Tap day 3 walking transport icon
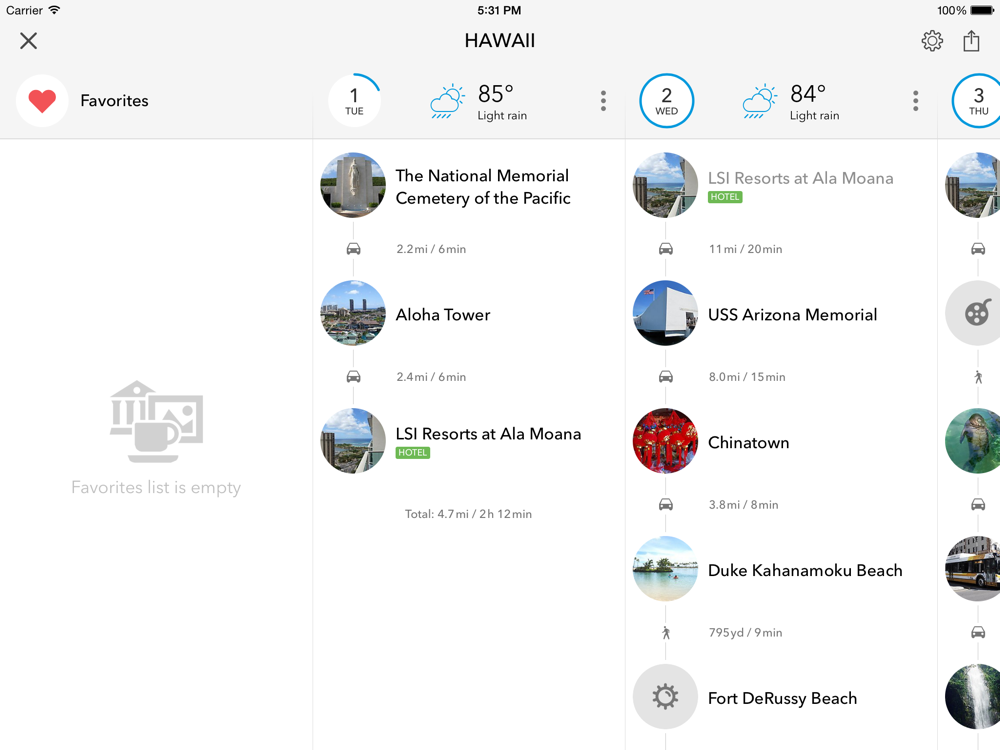This screenshot has width=1000, height=750. point(978,377)
